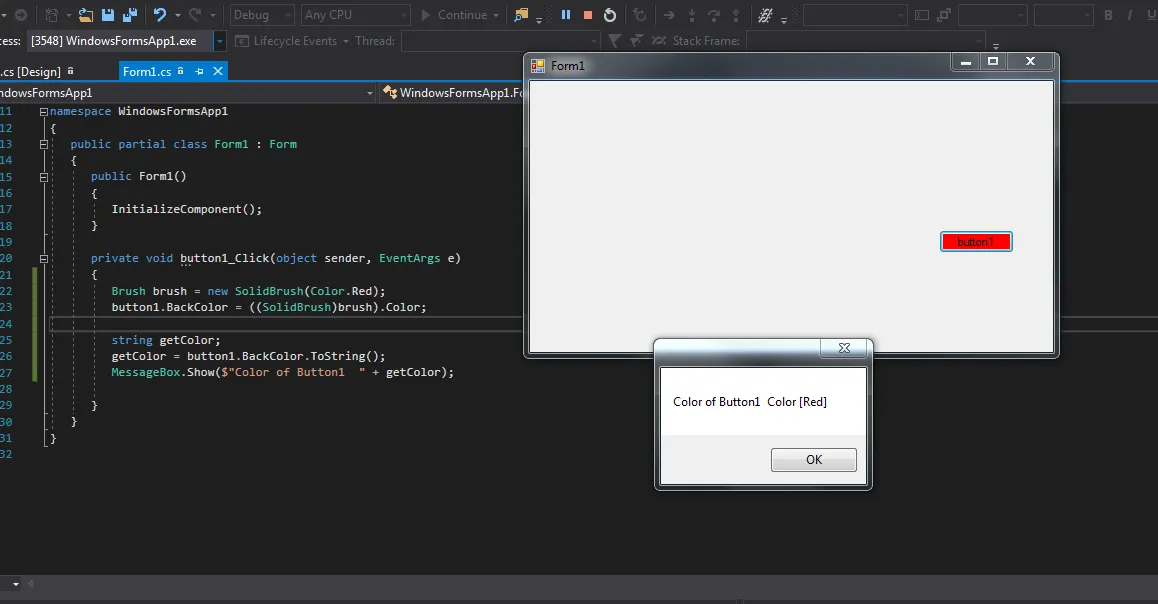Collapse the Form1 class outline region
This screenshot has width=1158, height=604.
coord(43,144)
